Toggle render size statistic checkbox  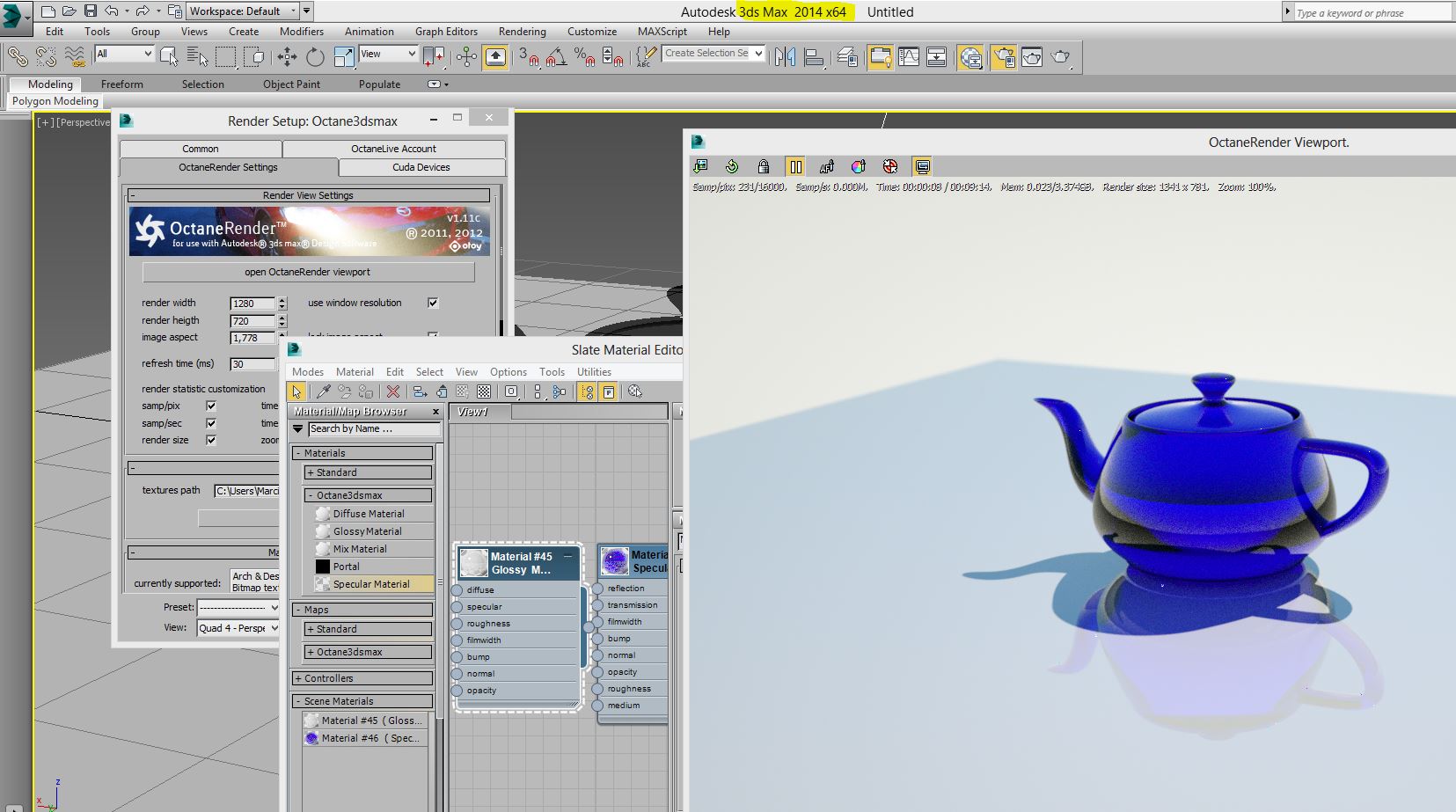(211, 440)
